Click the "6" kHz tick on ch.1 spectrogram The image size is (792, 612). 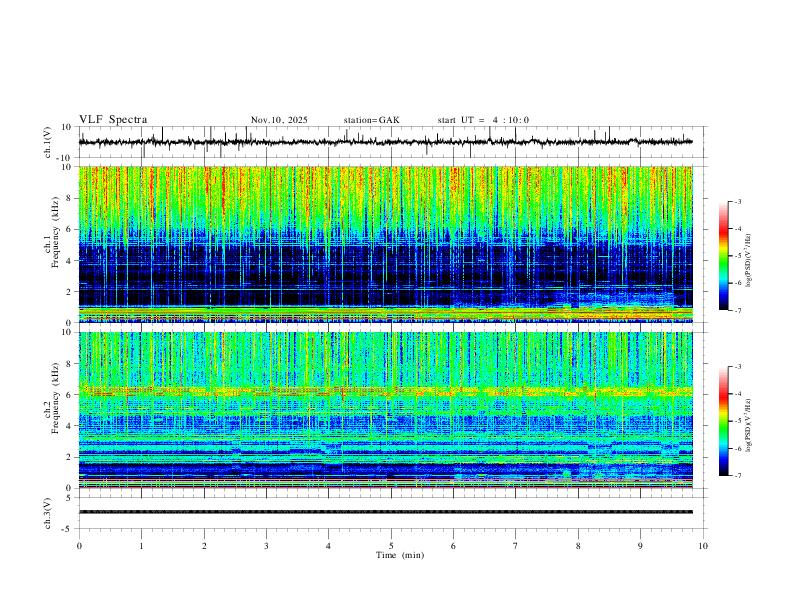(69, 229)
